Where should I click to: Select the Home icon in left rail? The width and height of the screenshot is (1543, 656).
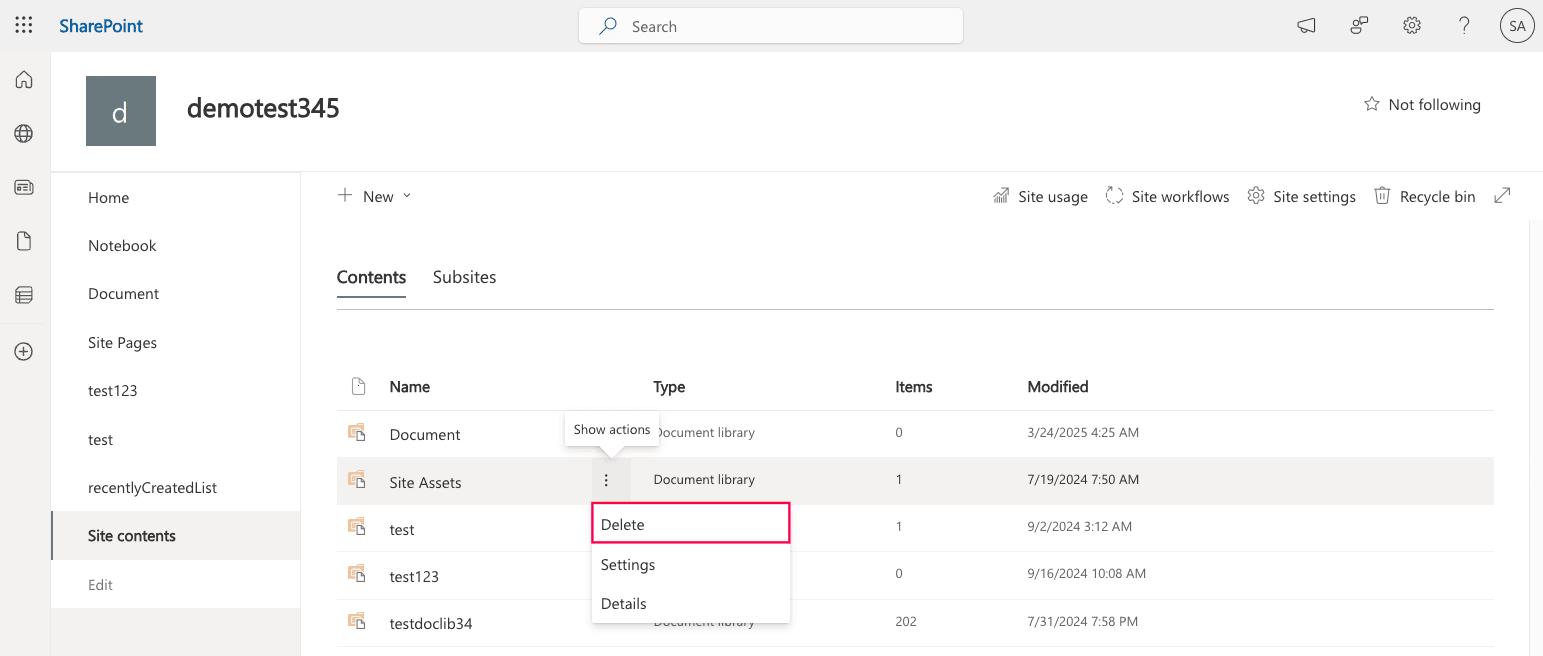23,79
